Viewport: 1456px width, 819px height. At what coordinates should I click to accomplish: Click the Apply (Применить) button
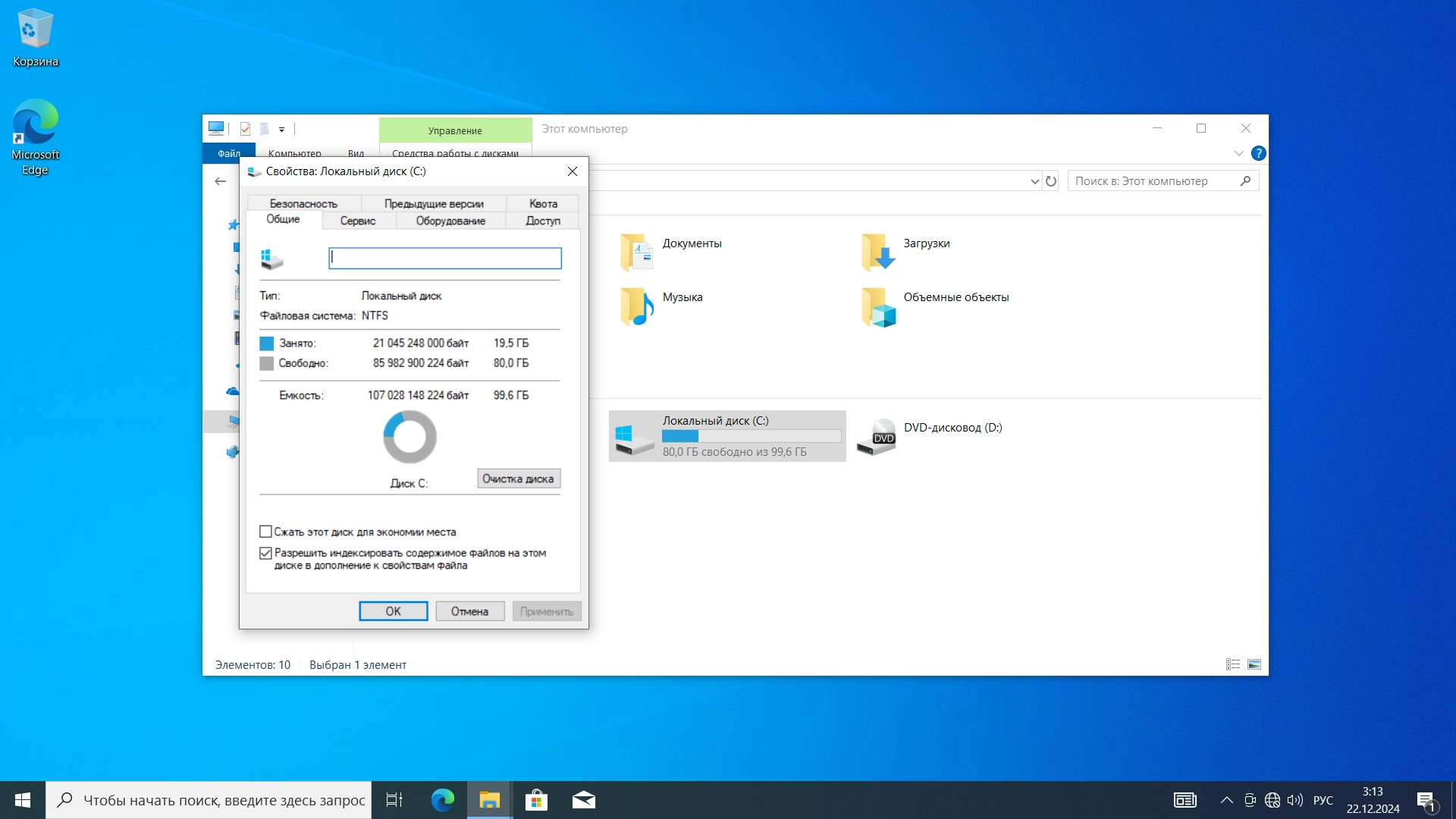tap(547, 611)
